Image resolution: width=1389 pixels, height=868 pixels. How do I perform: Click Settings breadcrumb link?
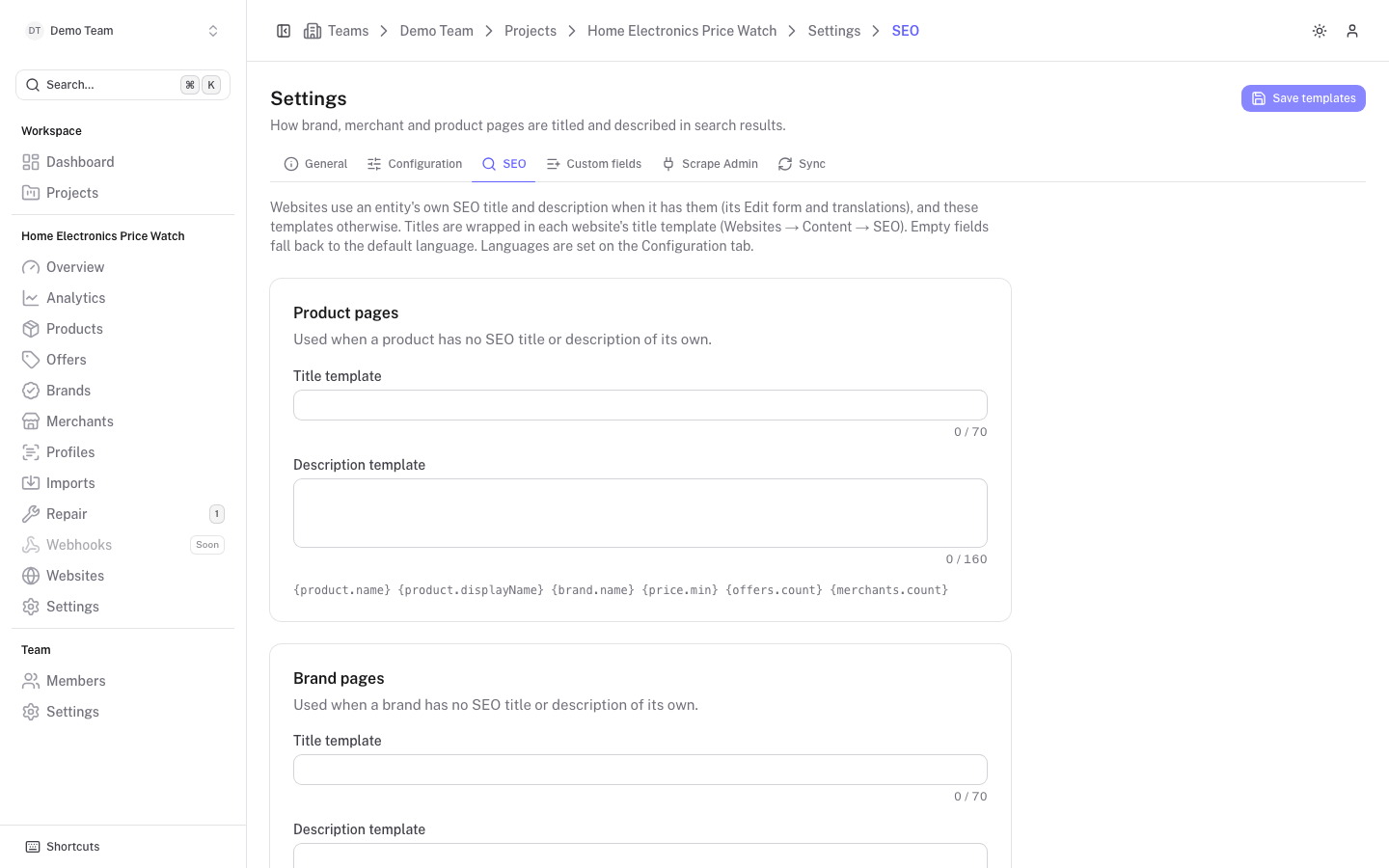(x=834, y=31)
